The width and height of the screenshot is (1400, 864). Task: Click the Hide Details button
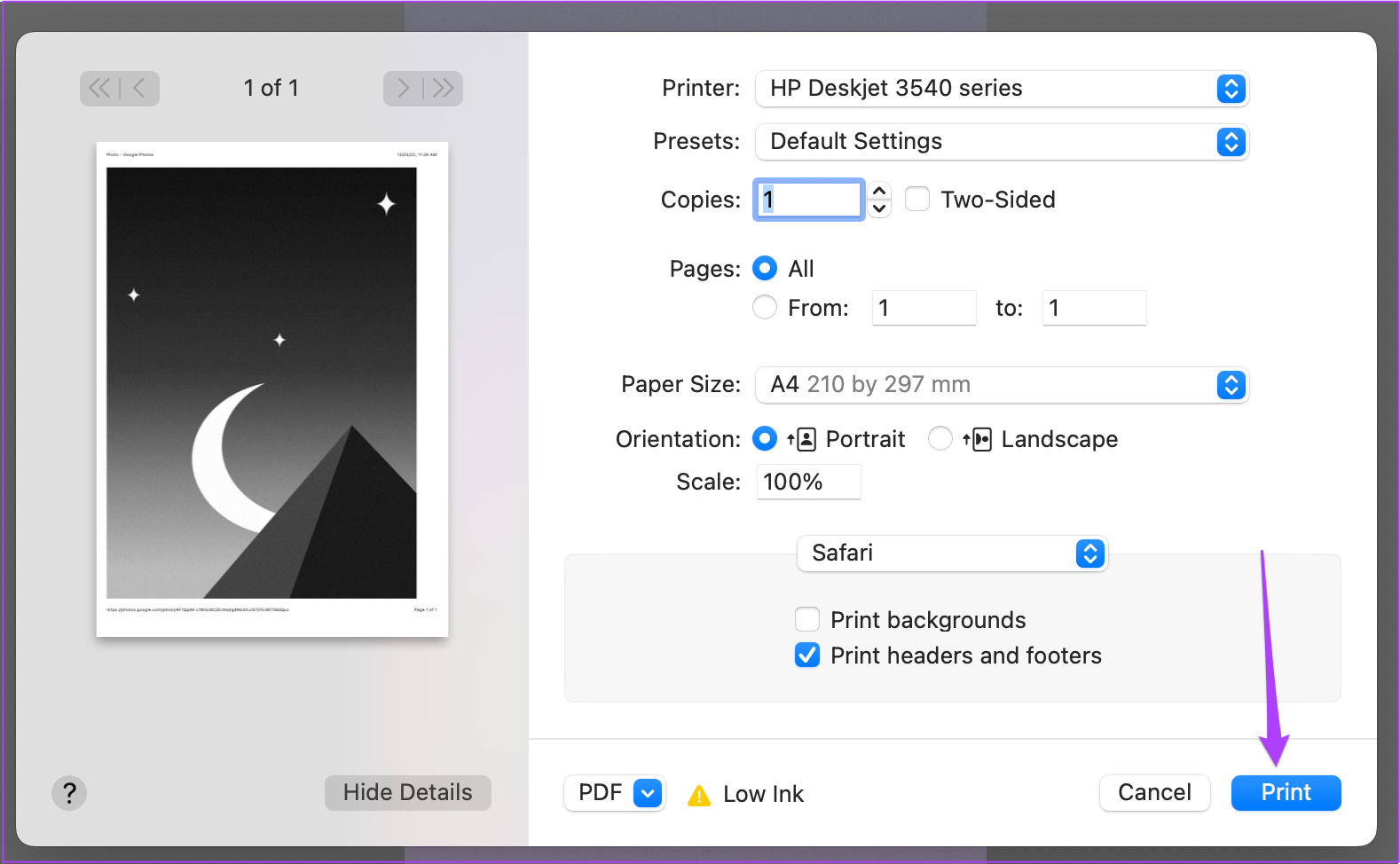(x=407, y=793)
